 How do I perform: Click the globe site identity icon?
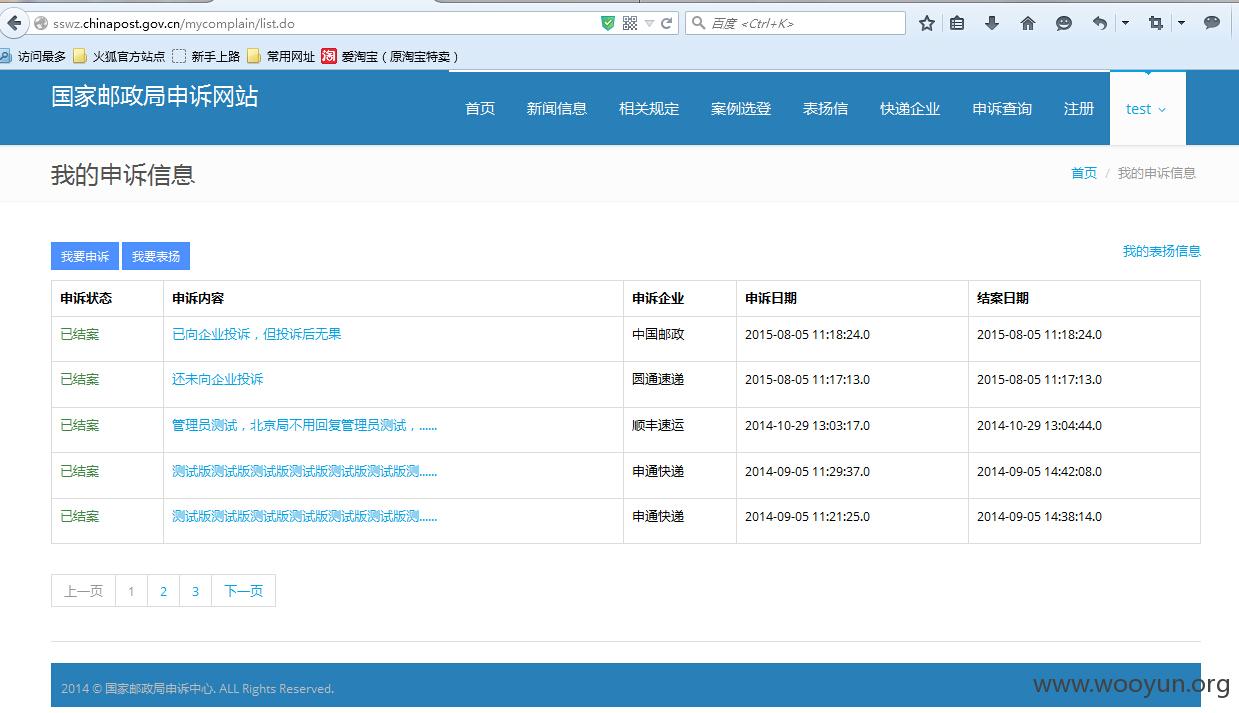pos(41,23)
